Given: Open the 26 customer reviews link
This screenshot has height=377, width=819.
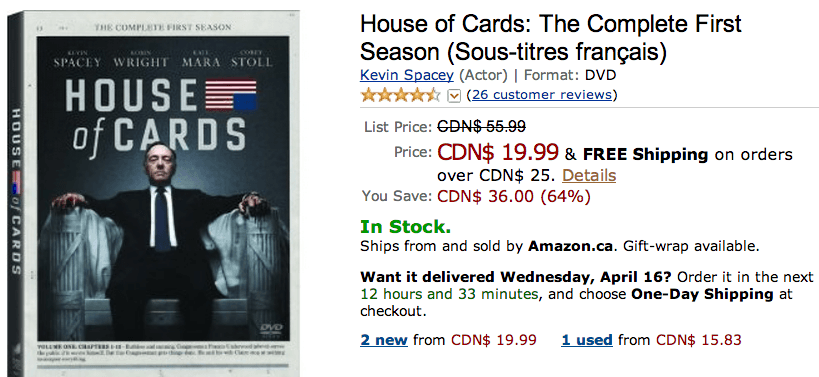Looking at the screenshot, I should tap(542, 95).
